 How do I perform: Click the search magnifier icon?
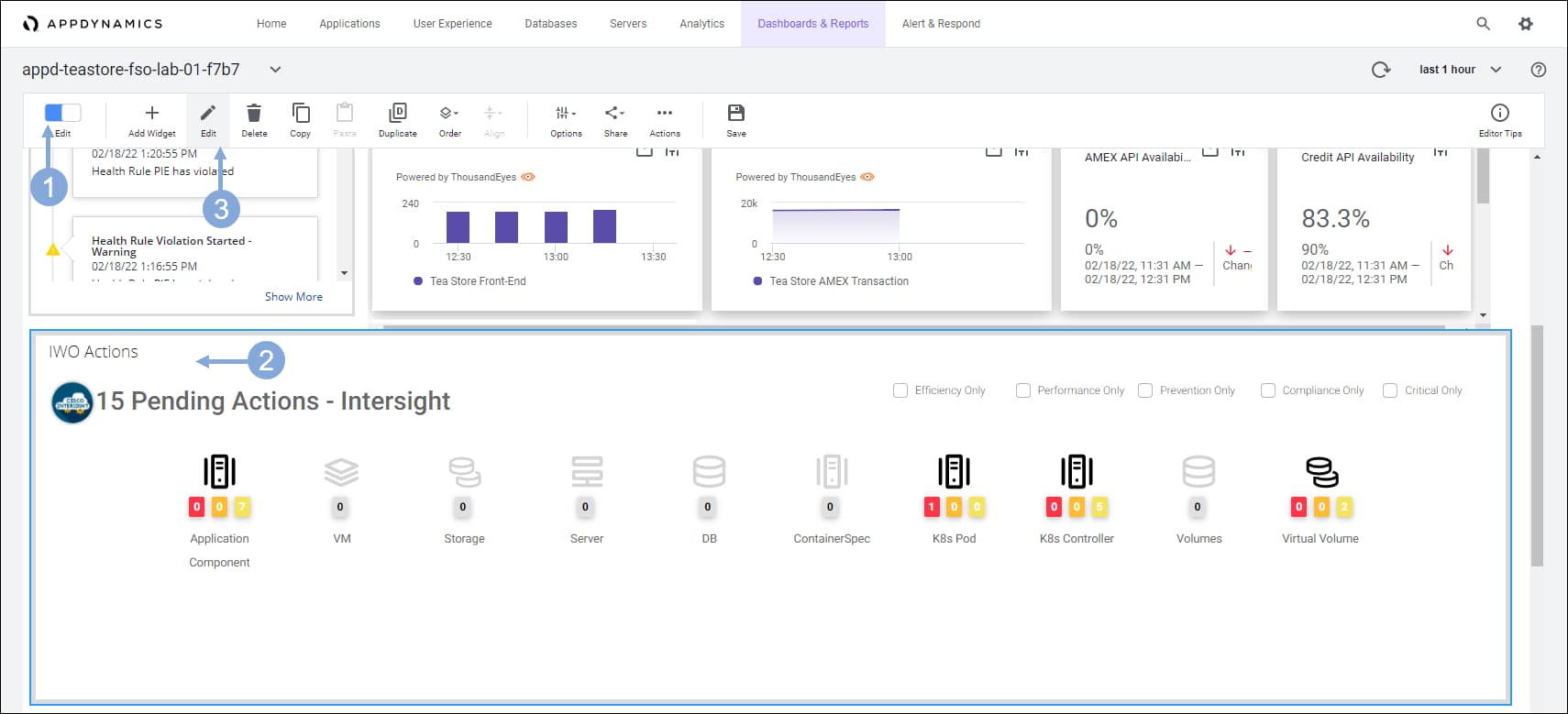click(x=1483, y=24)
